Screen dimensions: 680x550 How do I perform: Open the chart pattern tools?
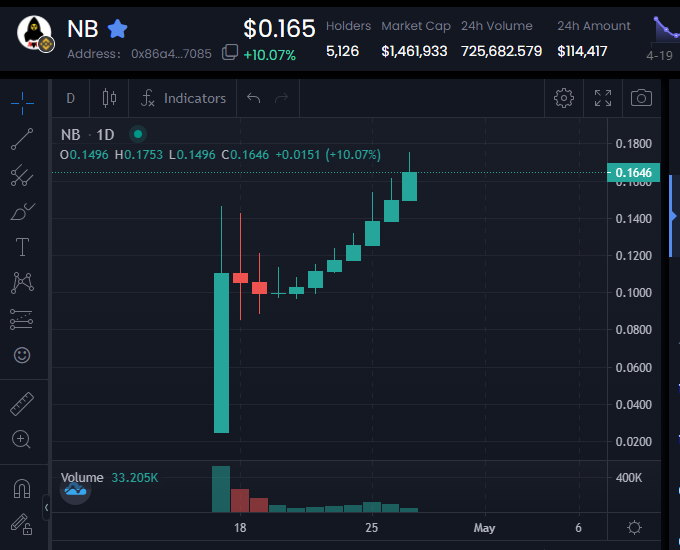coord(22,283)
